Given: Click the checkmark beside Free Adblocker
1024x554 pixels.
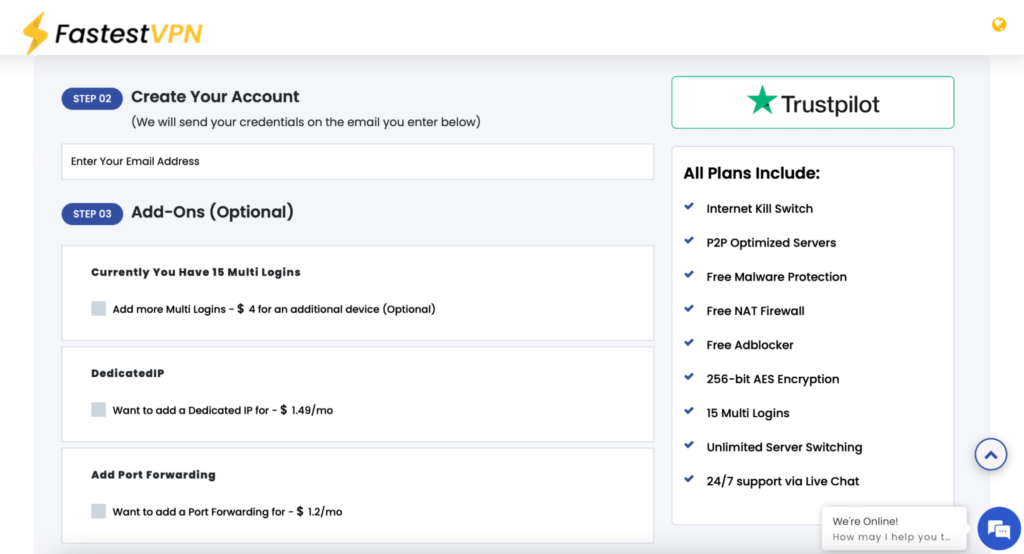Looking at the screenshot, I should click(689, 342).
